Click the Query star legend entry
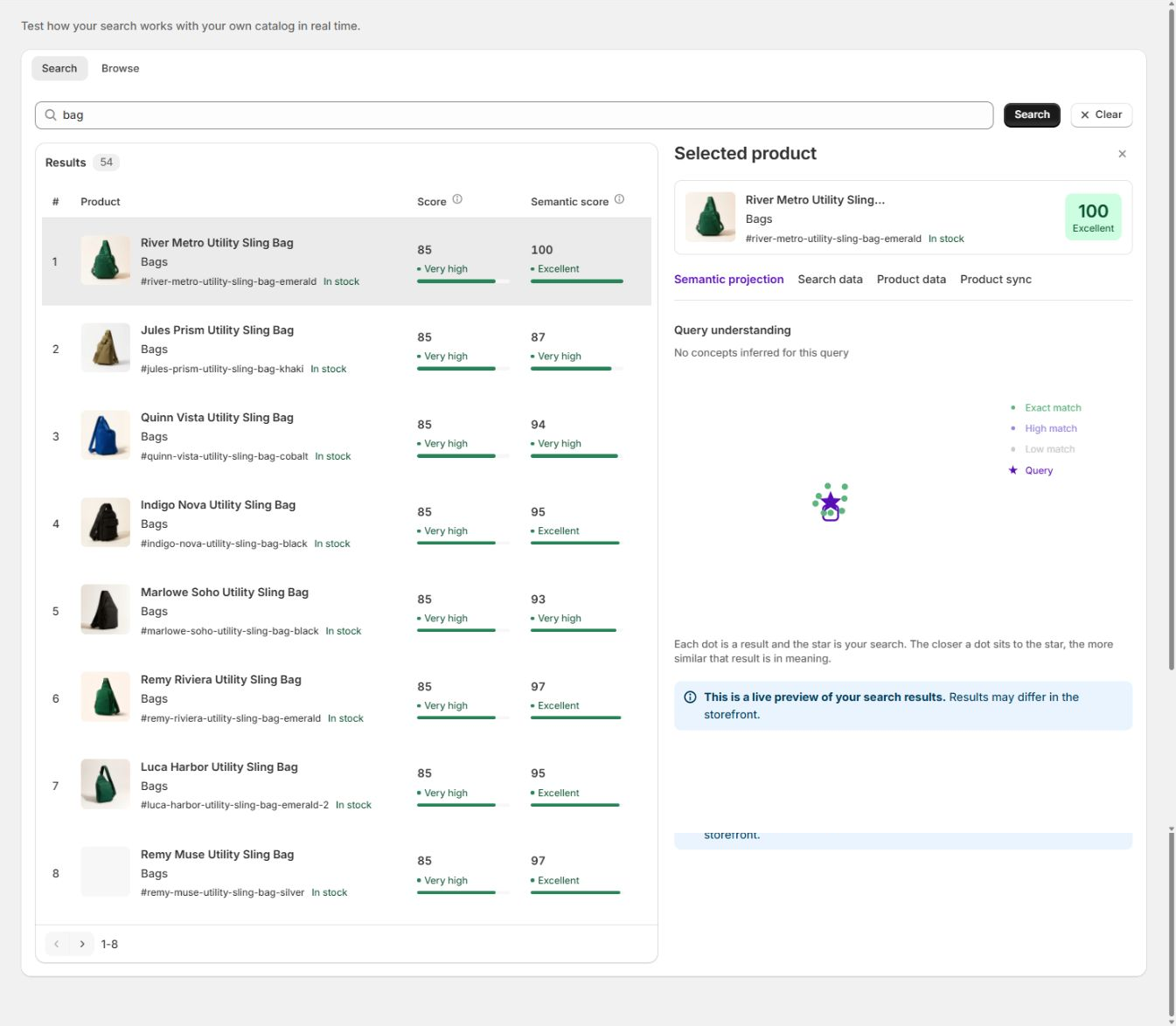This screenshot has width=1176, height=1026. [1031, 470]
